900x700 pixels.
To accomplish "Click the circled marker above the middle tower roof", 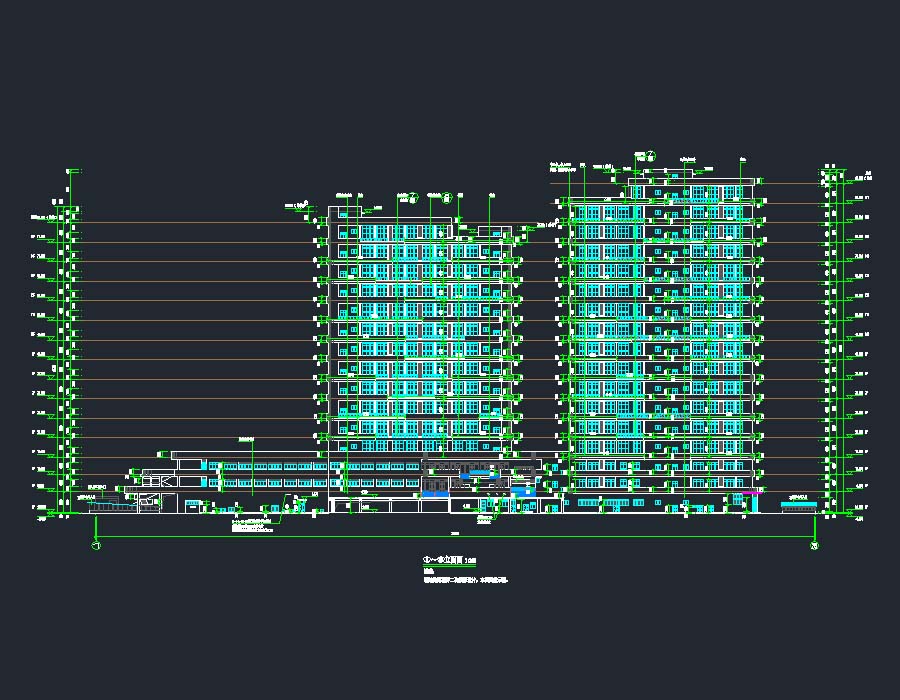I will click(447, 197).
